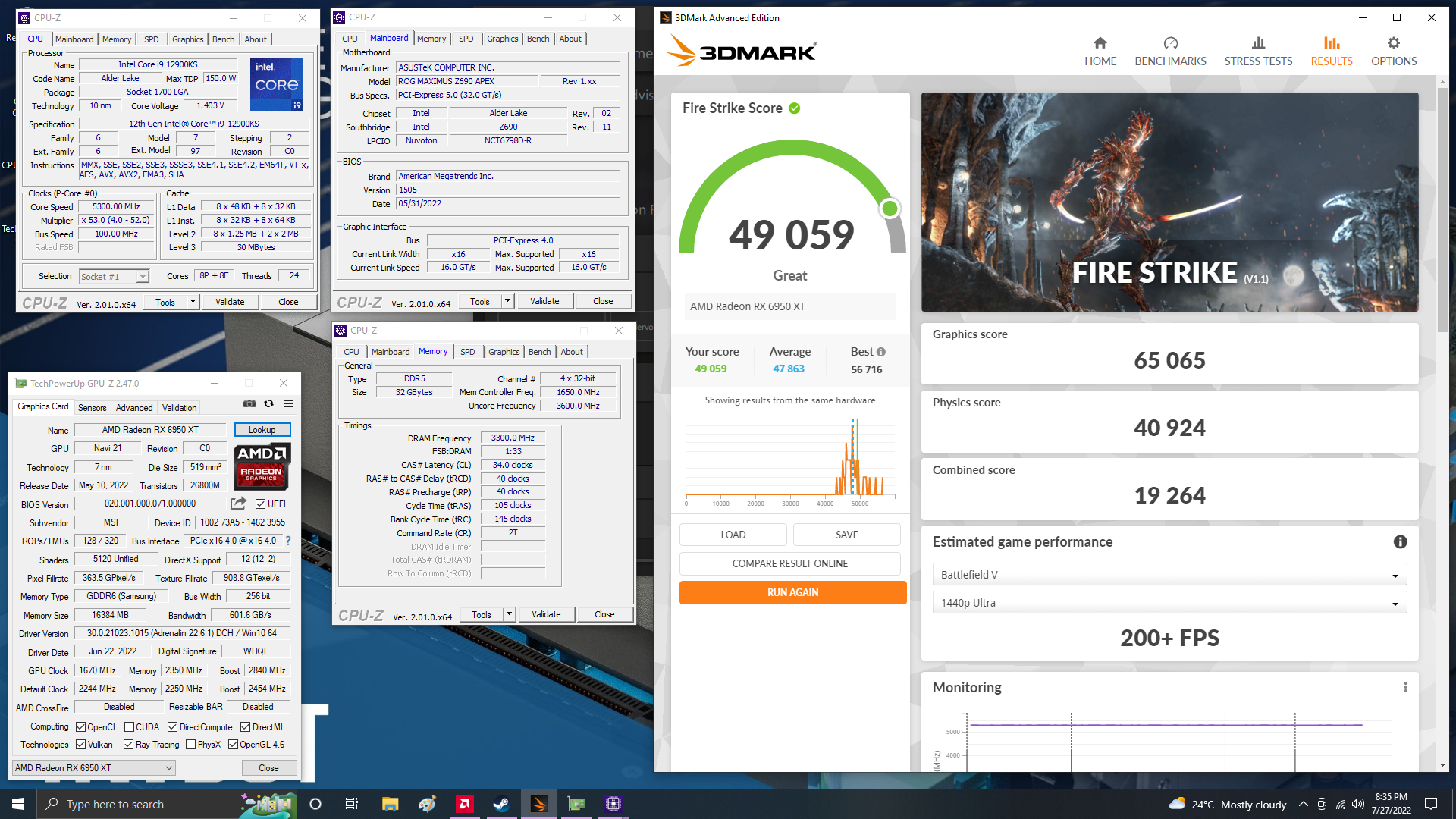Toggle the PhysX checkbox
Viewport: 1456px width, 819px height.
tap(190, 745)
